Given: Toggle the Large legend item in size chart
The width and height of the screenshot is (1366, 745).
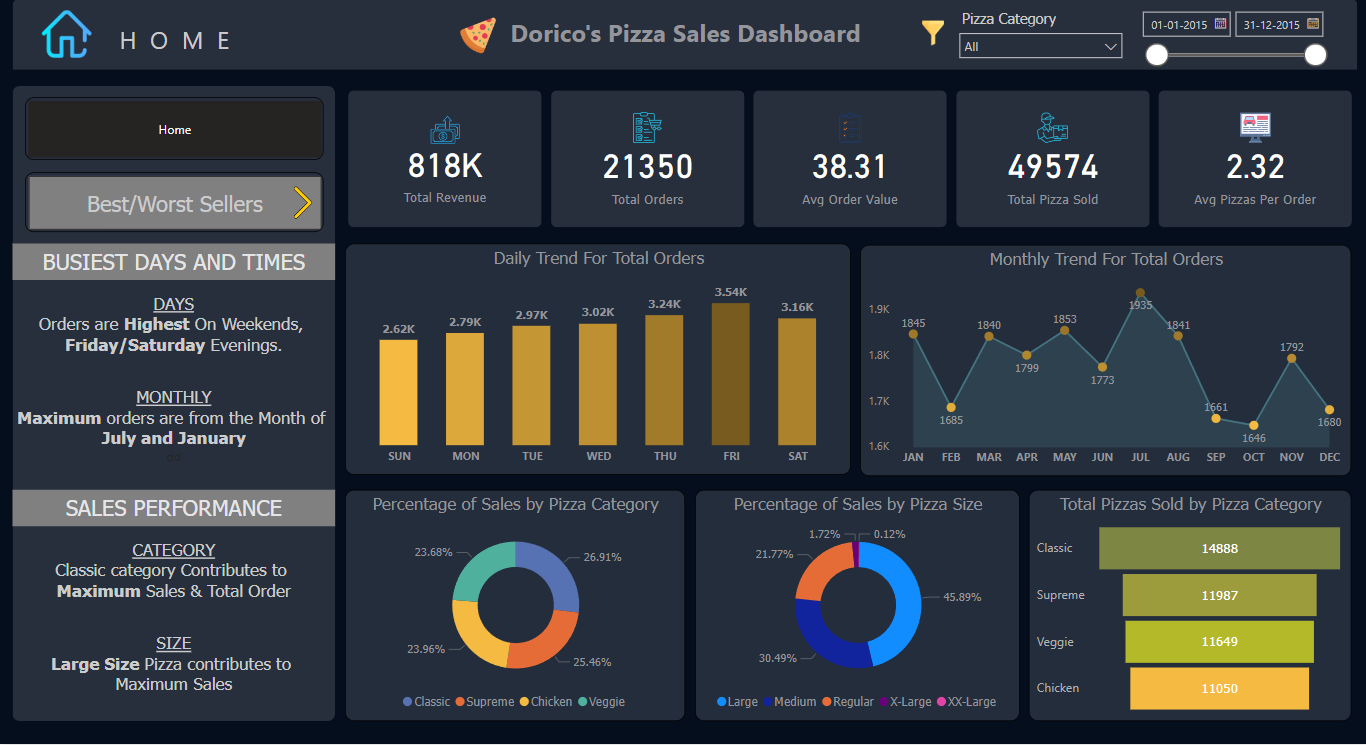Looking at the screenshot, I should 737,702.
